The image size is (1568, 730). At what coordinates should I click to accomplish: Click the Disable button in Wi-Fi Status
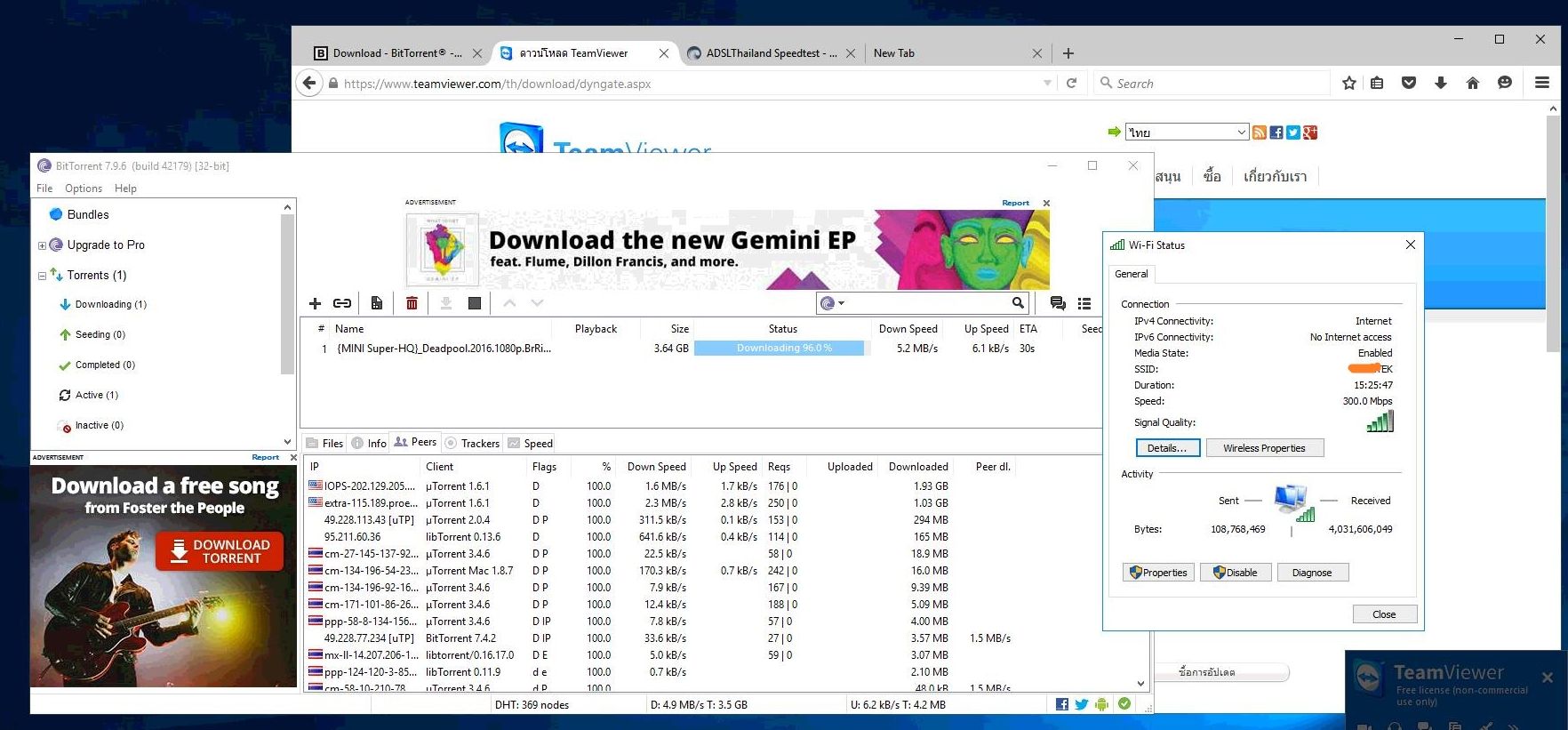click(1236, 573)
